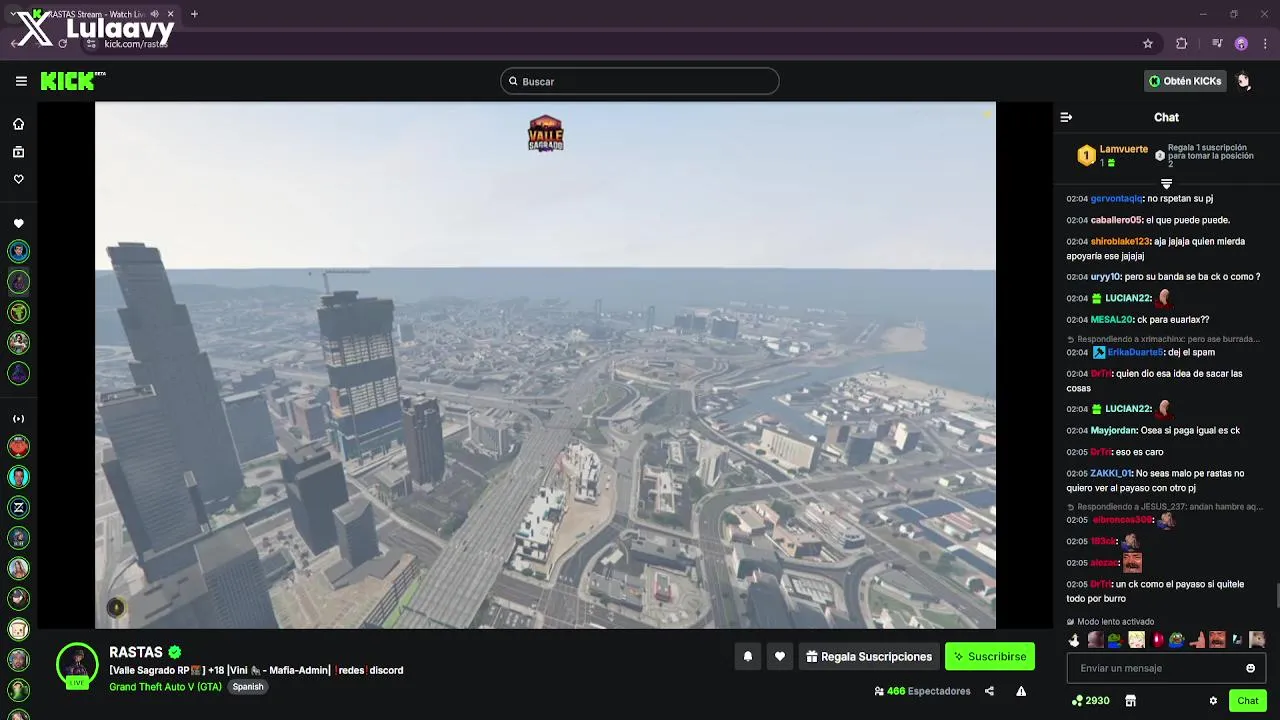This screenshot has width=1280, height=720.
Task: Focus the Buscar search field
Action: (x=640, y=81)
